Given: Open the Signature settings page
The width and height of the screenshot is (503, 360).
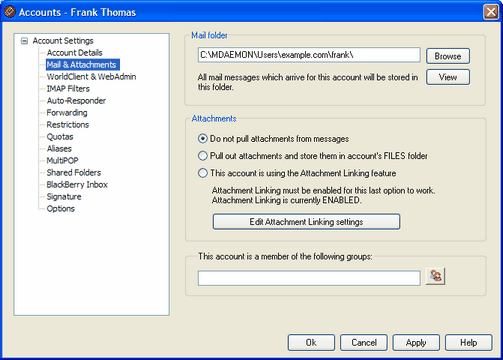Looking at the screenshot, I should (x=64, y=197).
